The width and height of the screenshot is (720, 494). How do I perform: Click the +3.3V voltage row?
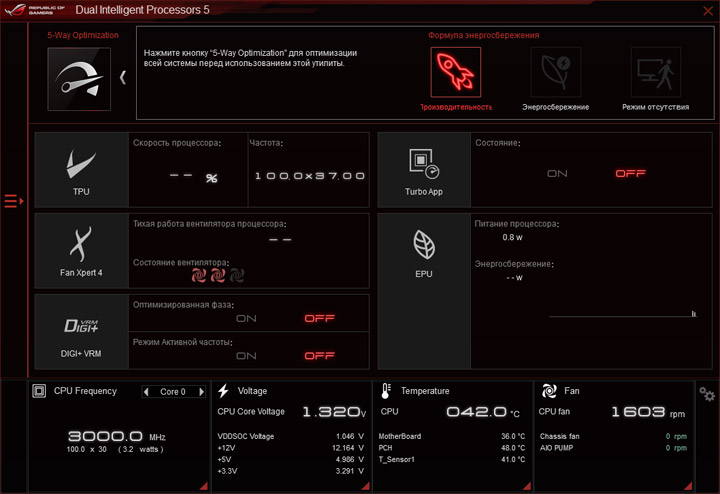click(291, 471)
